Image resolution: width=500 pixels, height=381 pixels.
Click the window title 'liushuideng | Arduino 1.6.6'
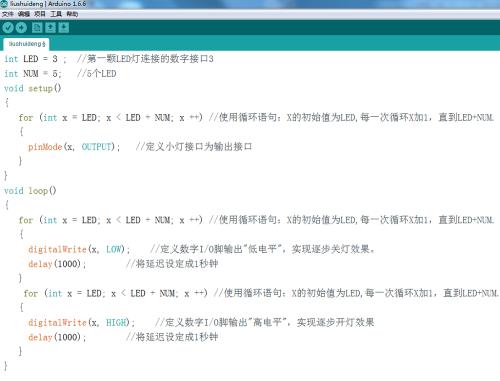[x=48, y=4]
